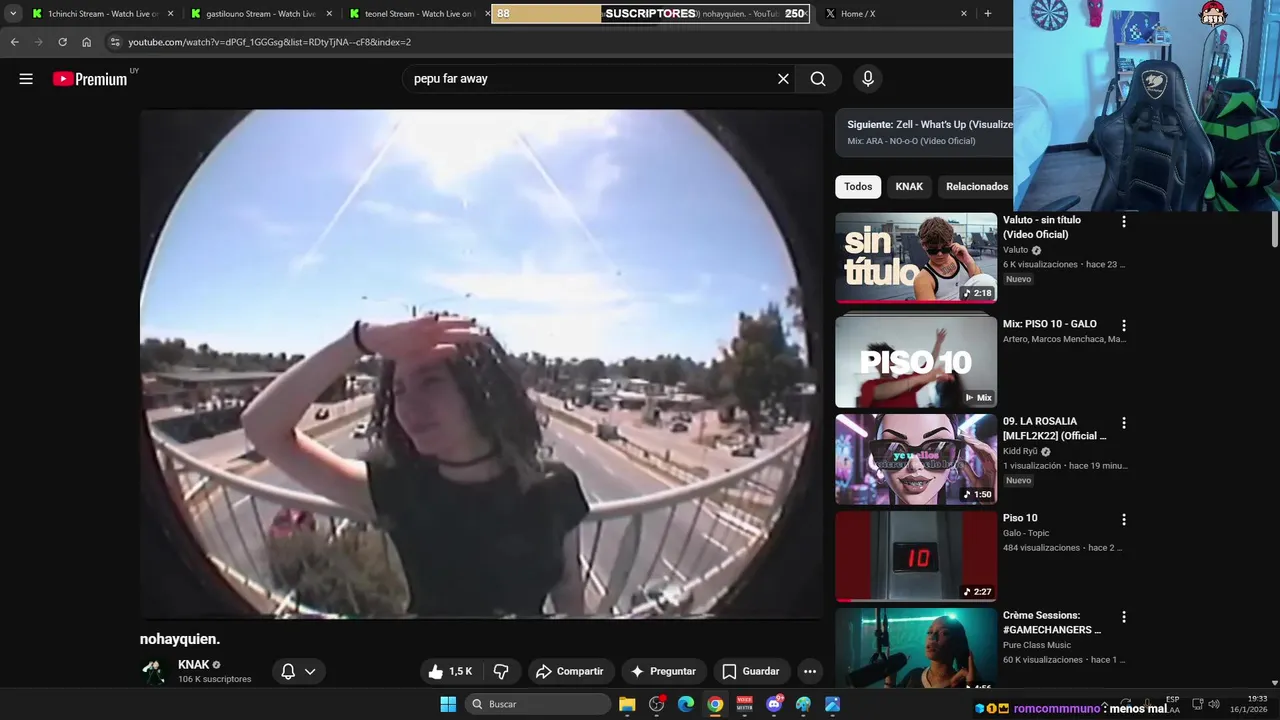
Task: Open options menu for Piso 10 video
Action: [x=1124, y=520]
